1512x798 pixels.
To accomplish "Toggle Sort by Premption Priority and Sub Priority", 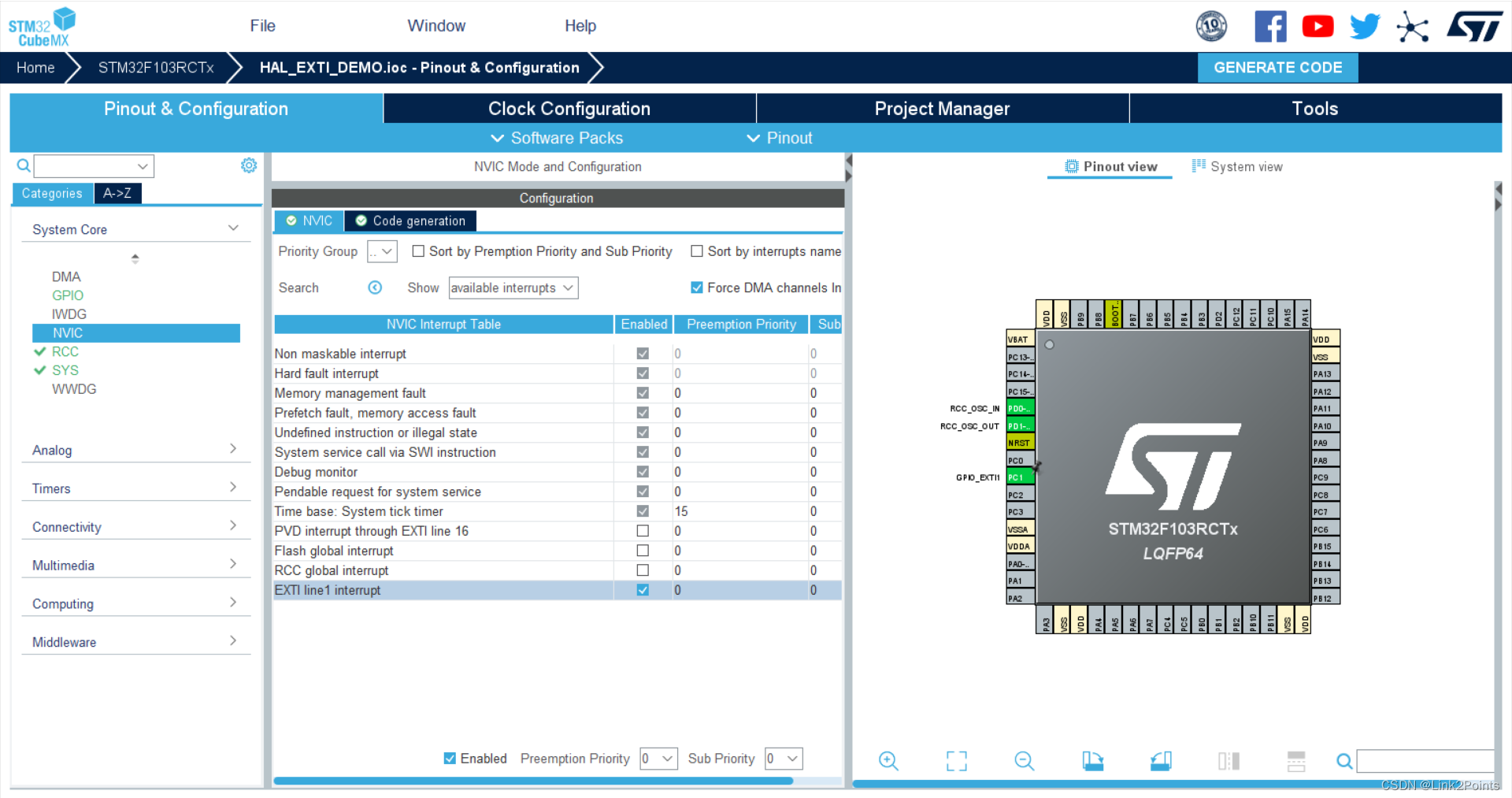I will 418,251.
